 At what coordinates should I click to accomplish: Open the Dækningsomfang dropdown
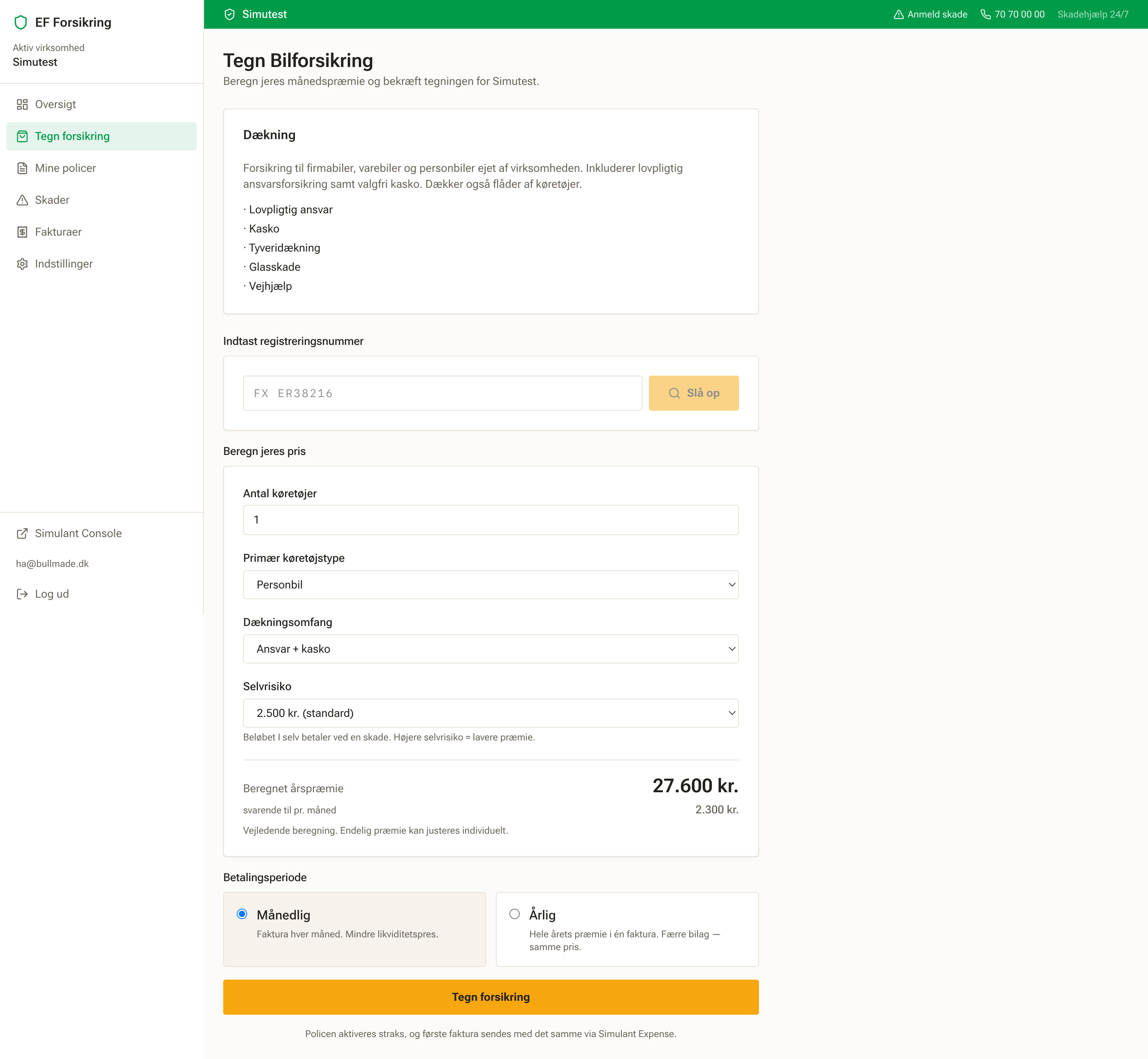(x=491, y=649)
